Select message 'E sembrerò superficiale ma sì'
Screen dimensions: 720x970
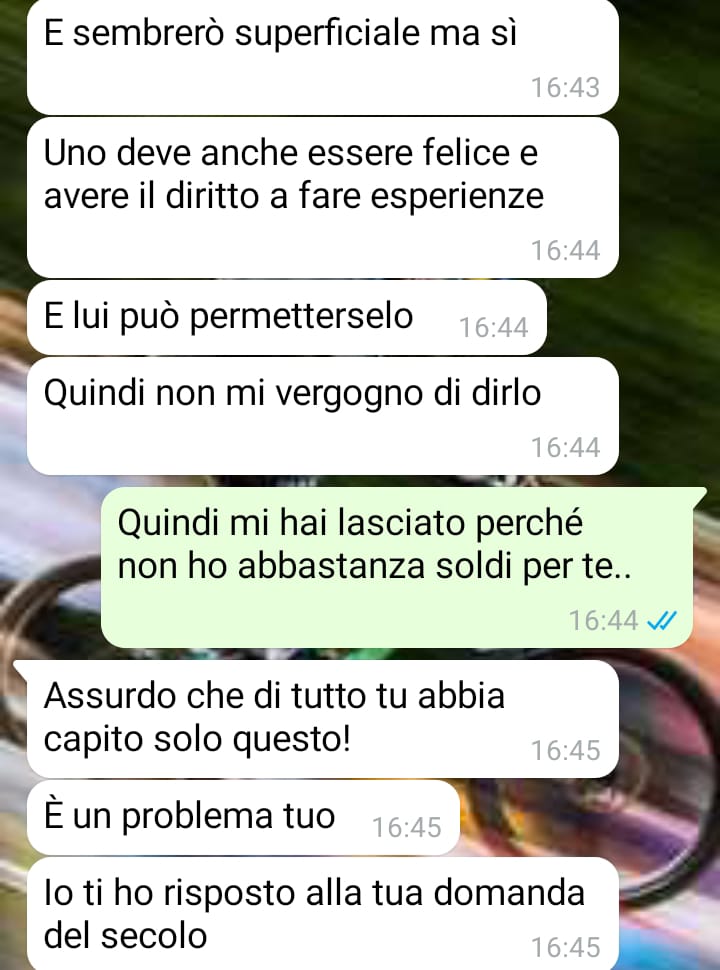(323, 57)
